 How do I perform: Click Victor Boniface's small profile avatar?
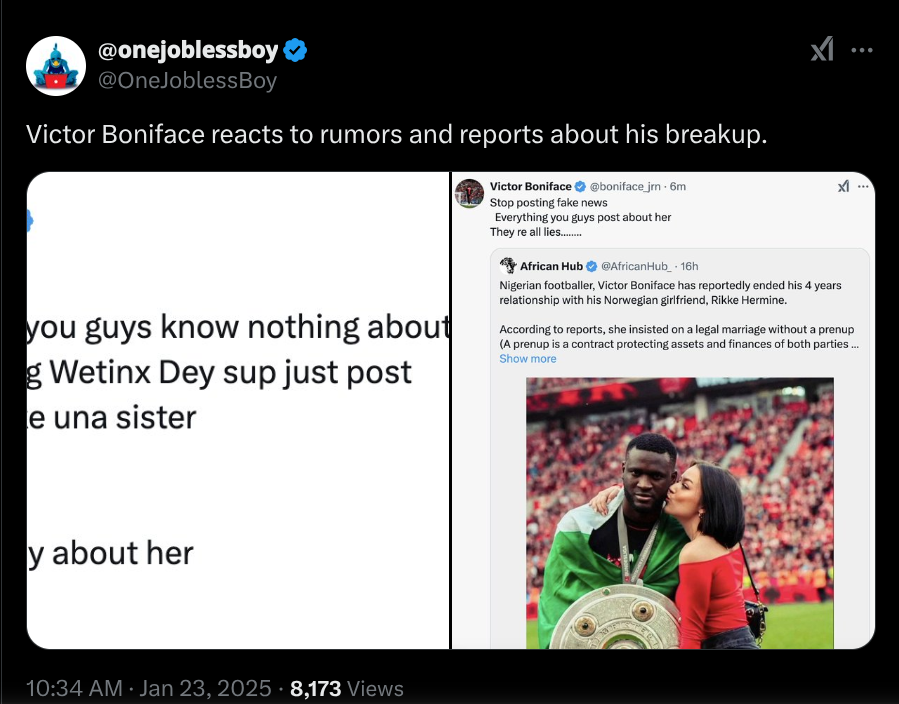(470, 192)
